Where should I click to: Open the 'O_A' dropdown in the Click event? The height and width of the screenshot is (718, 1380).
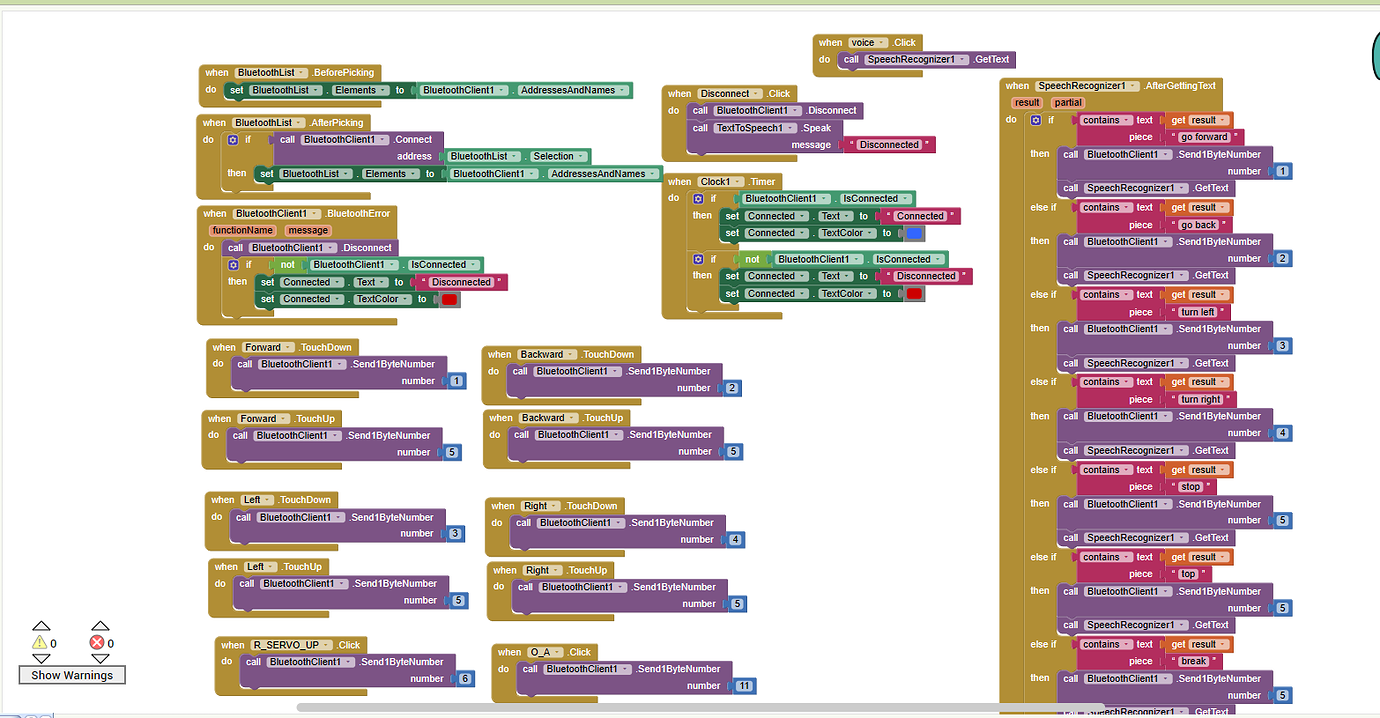click(x=544, y=652)
